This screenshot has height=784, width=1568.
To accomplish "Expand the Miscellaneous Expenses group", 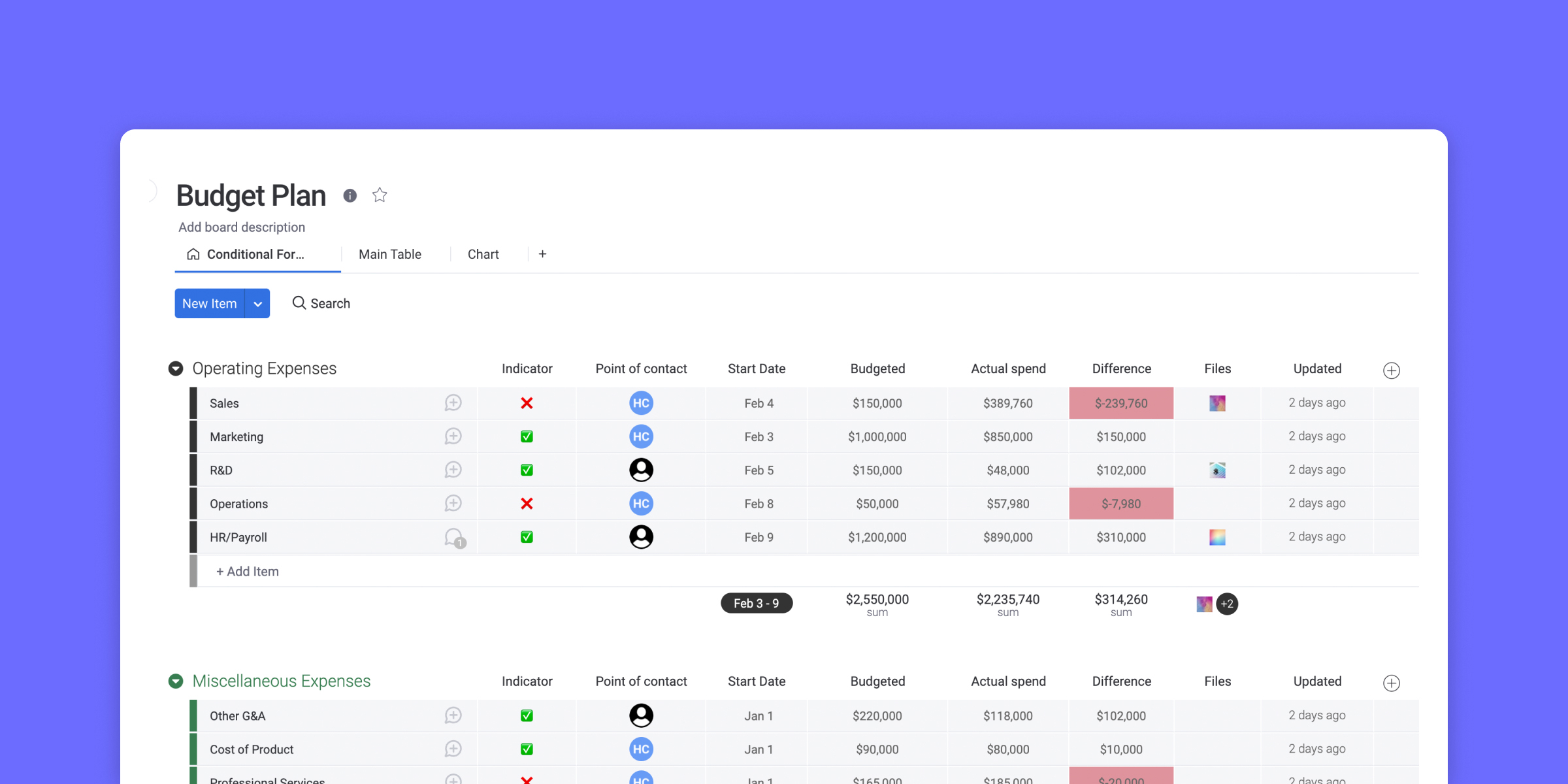I will click(177, 681).
